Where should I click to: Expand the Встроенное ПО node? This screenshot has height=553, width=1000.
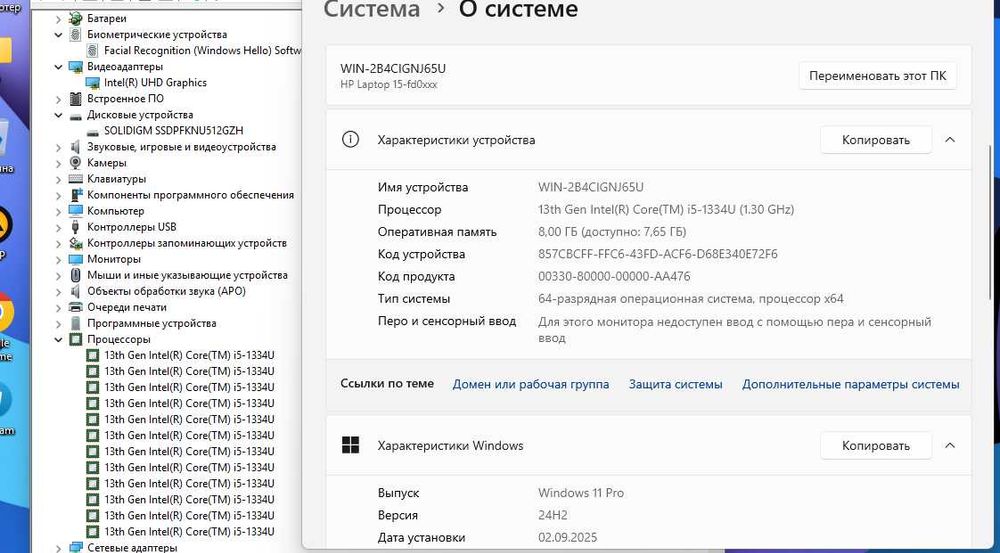[59, 99]
